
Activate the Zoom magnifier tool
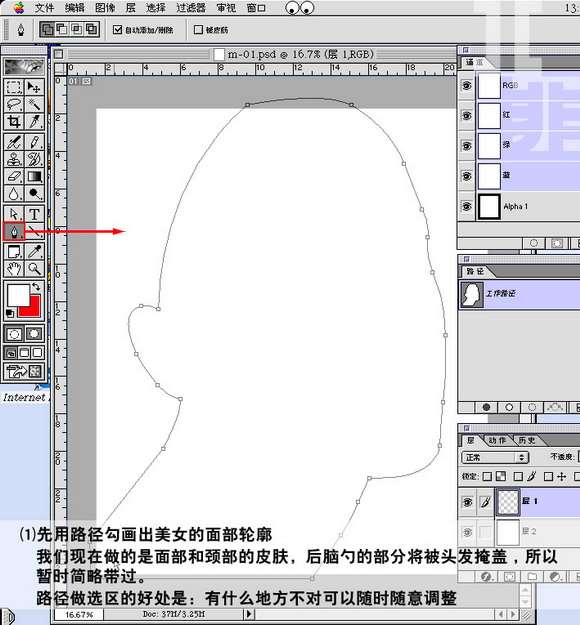[x=35, y=269]
